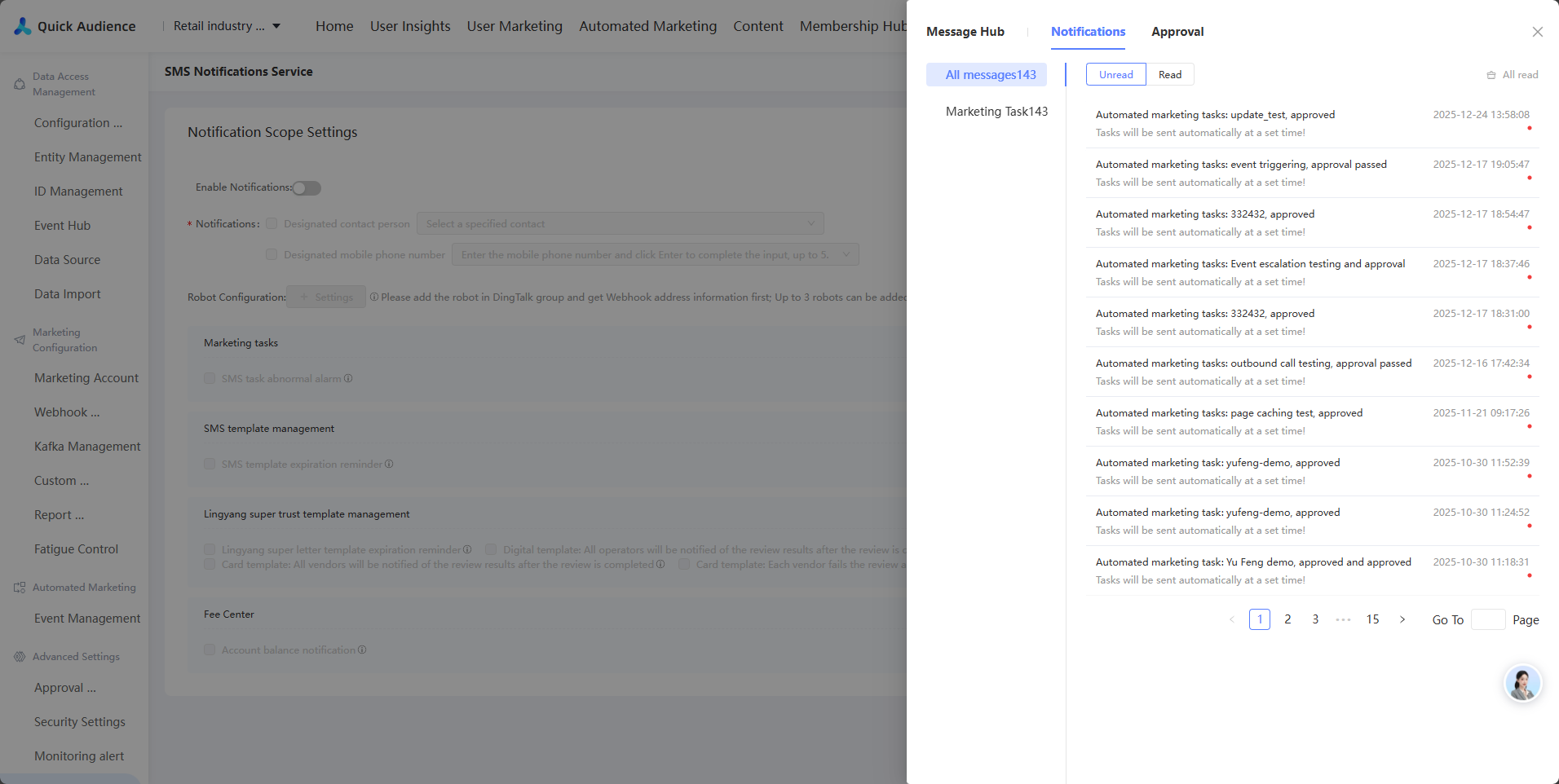The image size is (1559, 784).
Task: Check Lingyang super letter template expiration reminder
Action: click(210, 549)
